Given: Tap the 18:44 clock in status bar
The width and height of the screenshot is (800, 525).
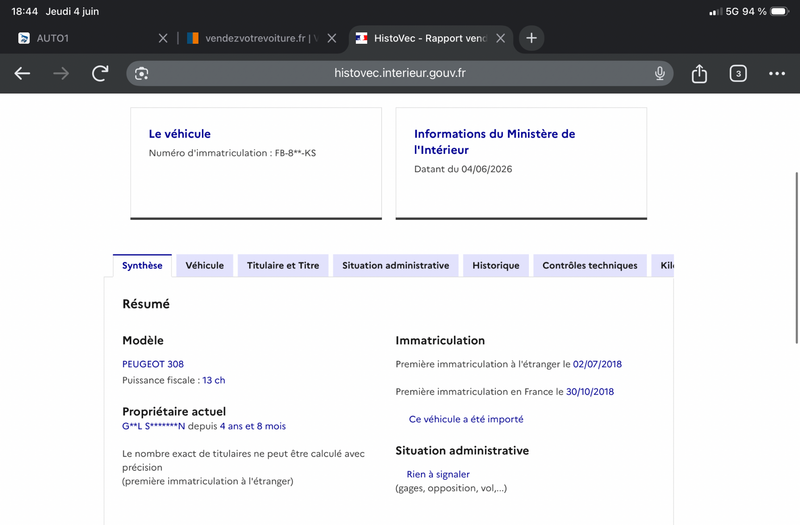Looking at the screenshot, I should [x=24, y=11].
